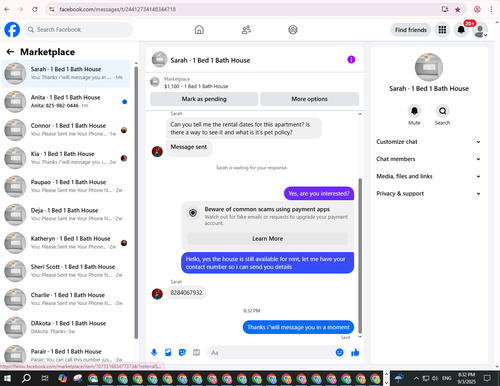Click the message thread scrollbar
Image resolution: width=500 pixels, height=386 pixels.
(x=360, y=256)
